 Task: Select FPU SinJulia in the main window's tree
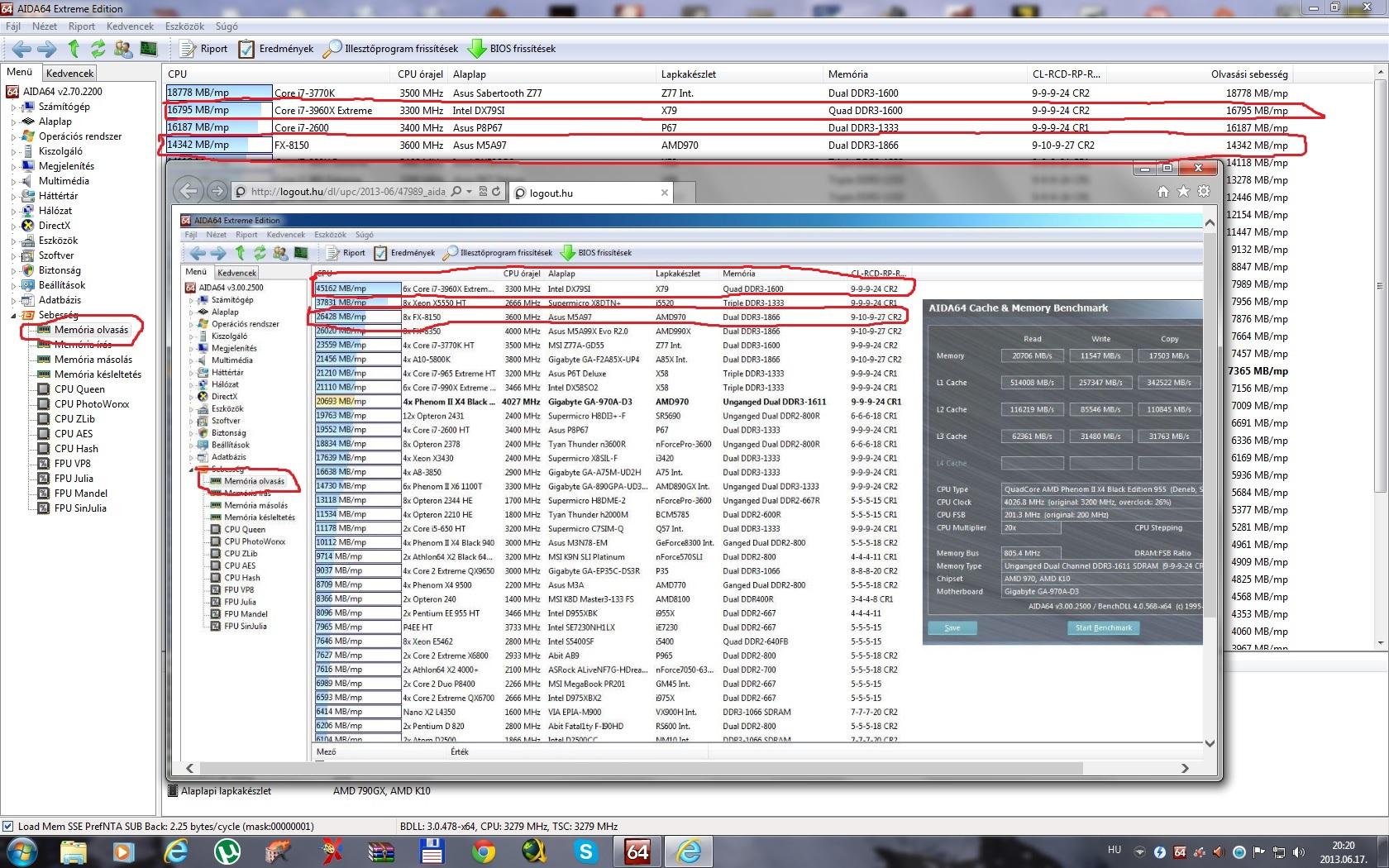click(80, 508)
